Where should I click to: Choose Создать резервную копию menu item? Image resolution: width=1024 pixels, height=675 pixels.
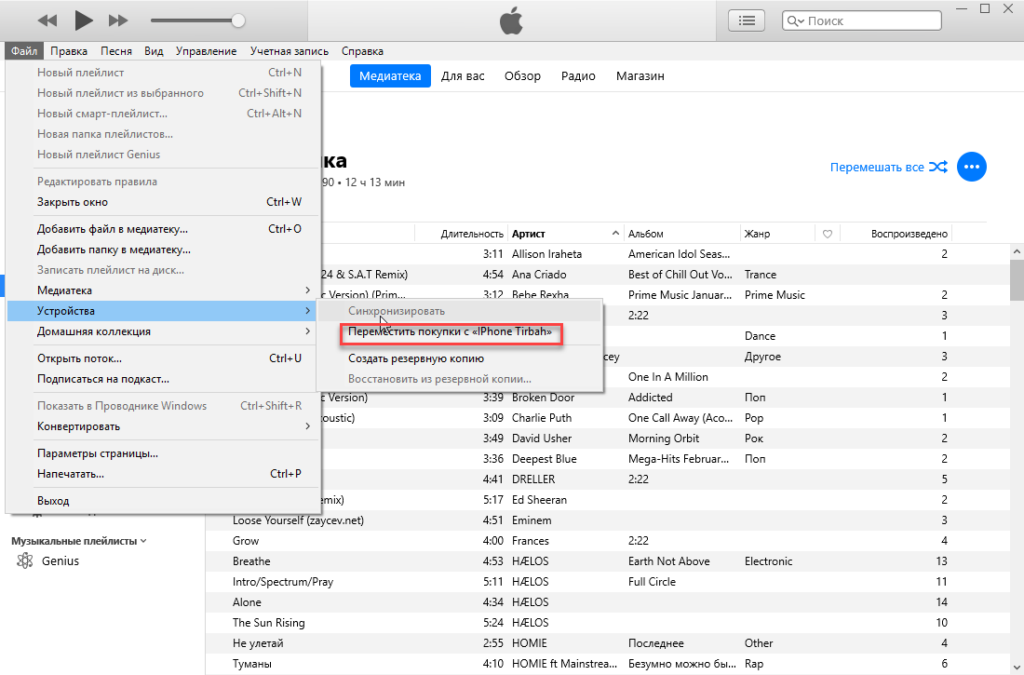click(416, 358)
